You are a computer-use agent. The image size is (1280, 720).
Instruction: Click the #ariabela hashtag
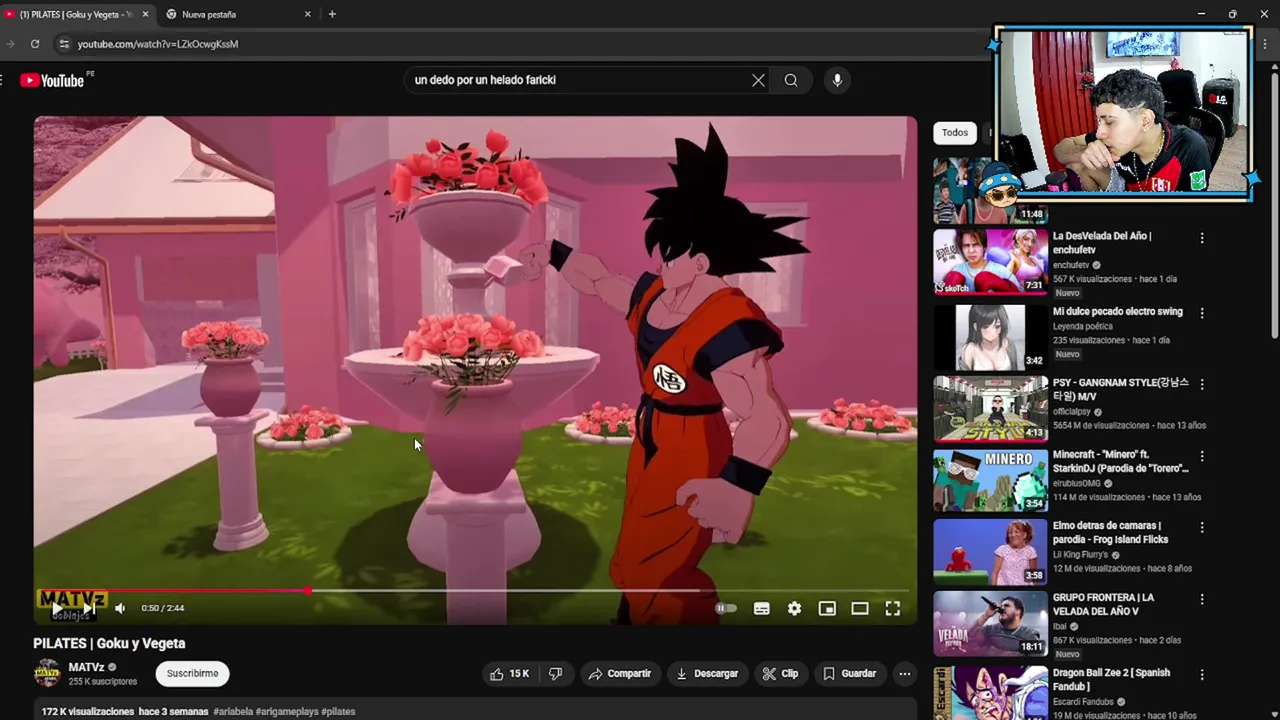(233, 712)
